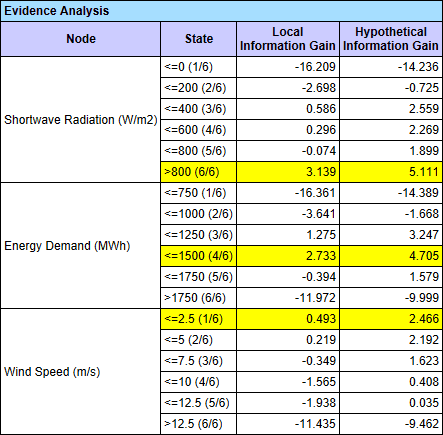The image size is (443, 435).
Task: Click the 0.035 hypothetical gain cell
Action: tap(391, 403)
